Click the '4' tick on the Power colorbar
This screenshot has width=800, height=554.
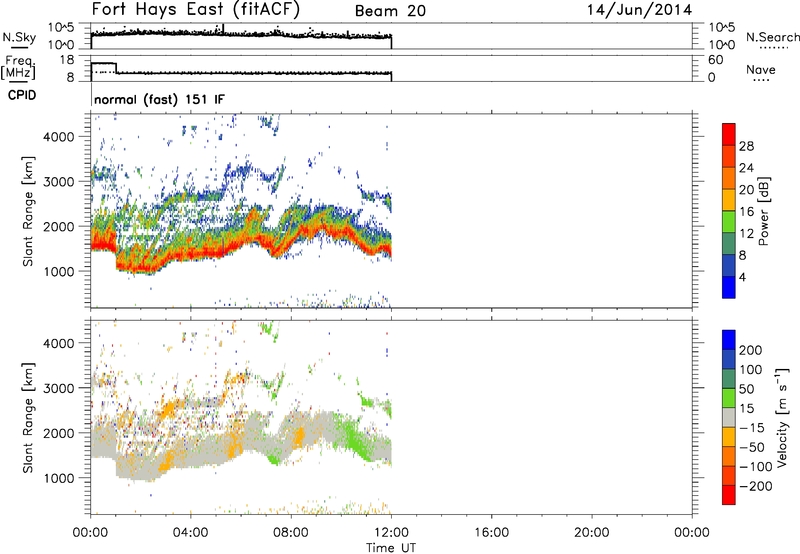click(x=742, y=277)
